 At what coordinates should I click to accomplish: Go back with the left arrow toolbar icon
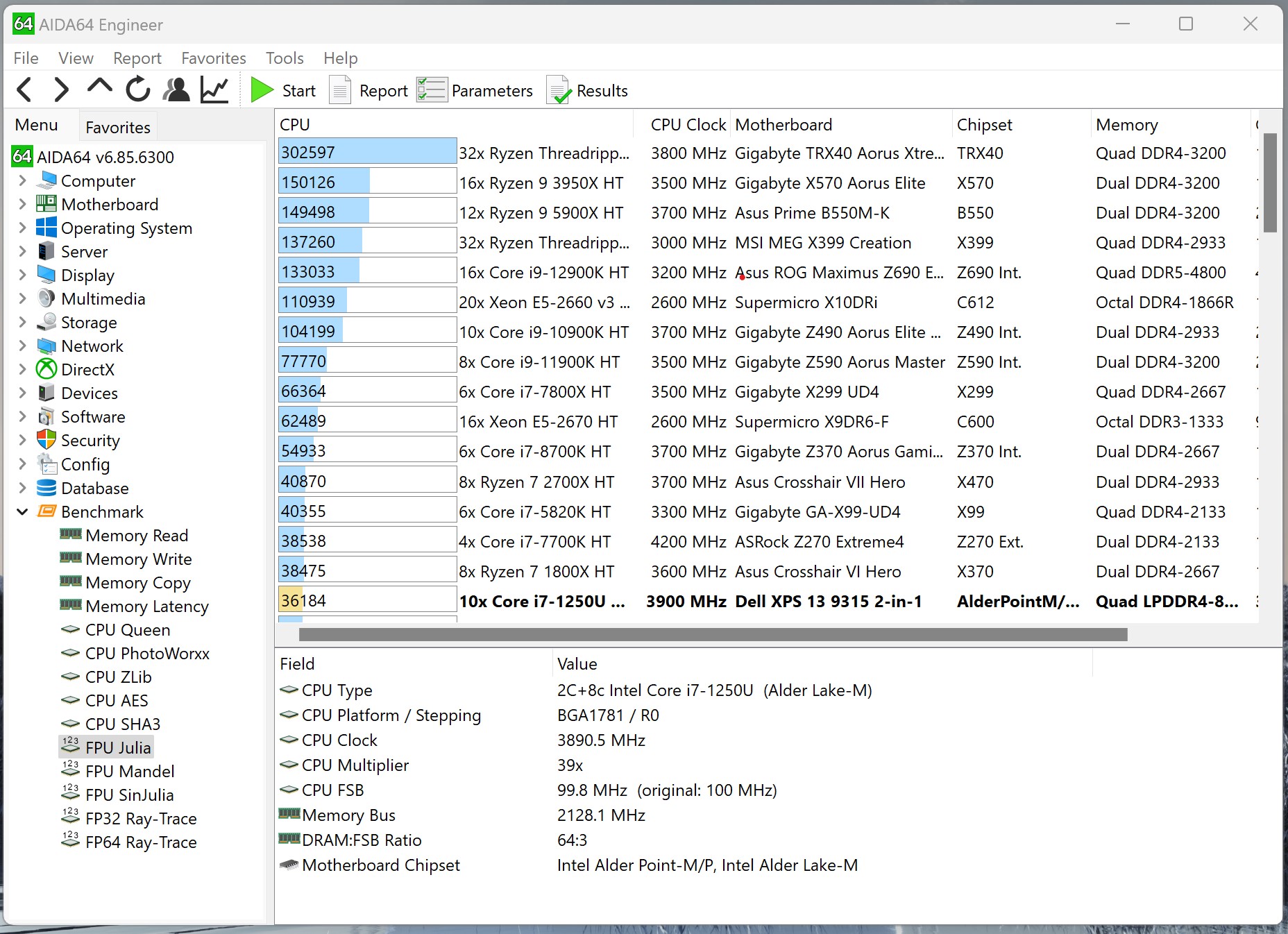click(x=24, y=90)
